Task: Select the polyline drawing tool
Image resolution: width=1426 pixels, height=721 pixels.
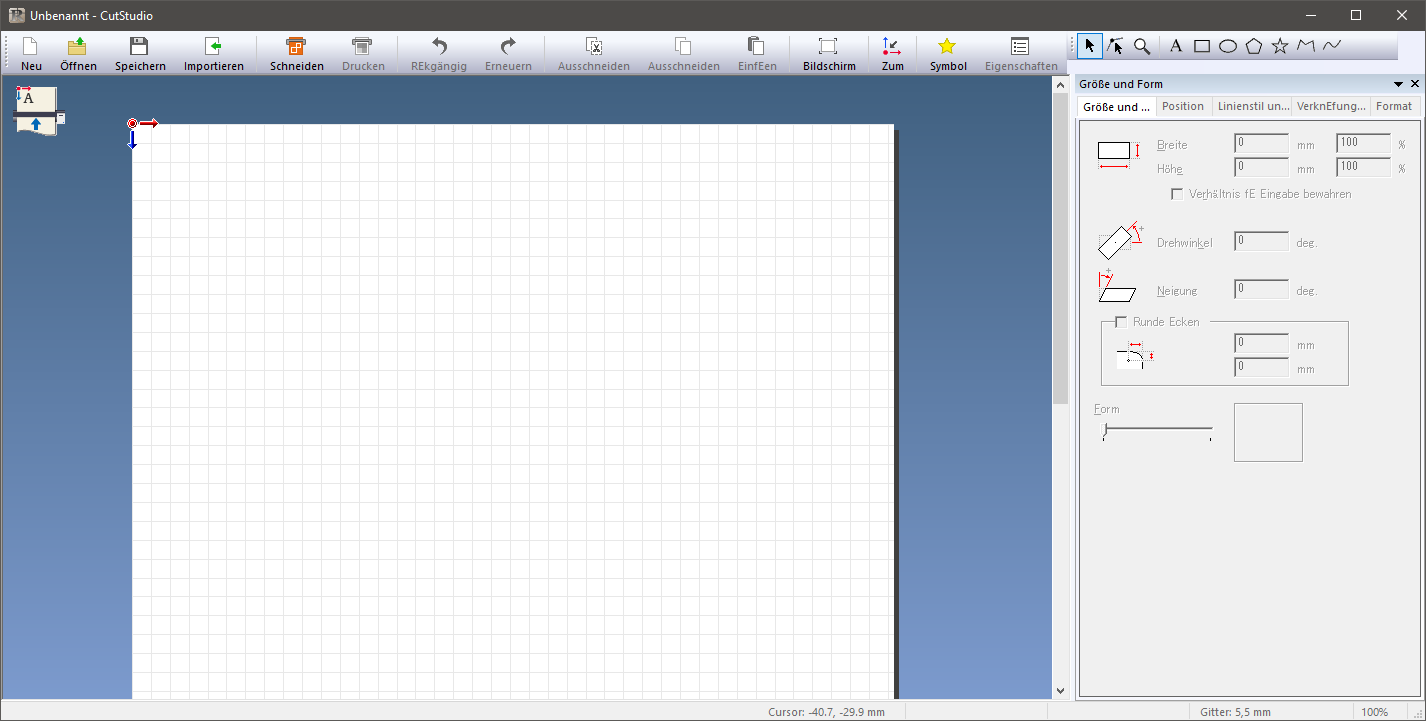Action: tap(1306, 46)
